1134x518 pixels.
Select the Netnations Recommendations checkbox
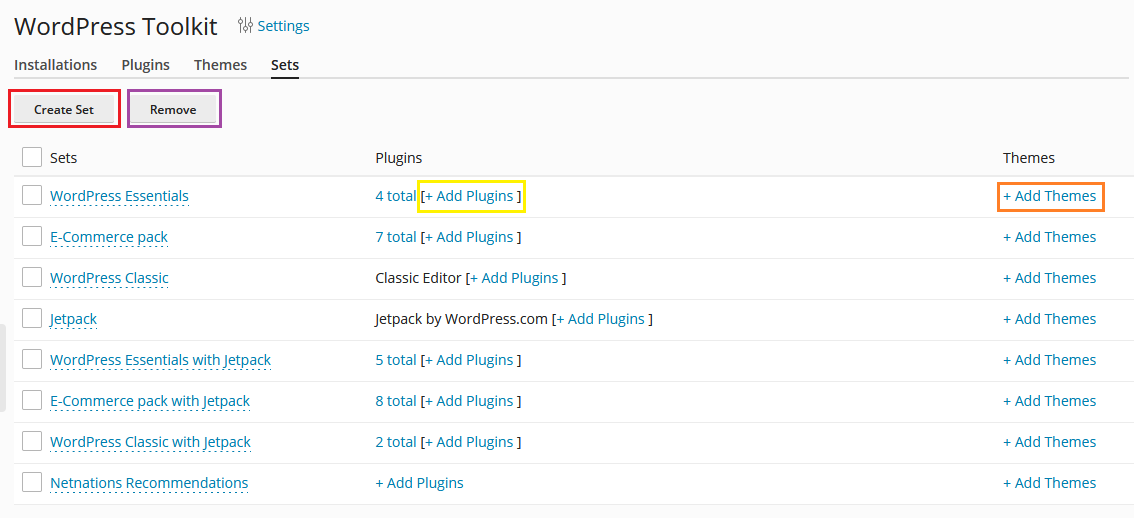(32, 483)
